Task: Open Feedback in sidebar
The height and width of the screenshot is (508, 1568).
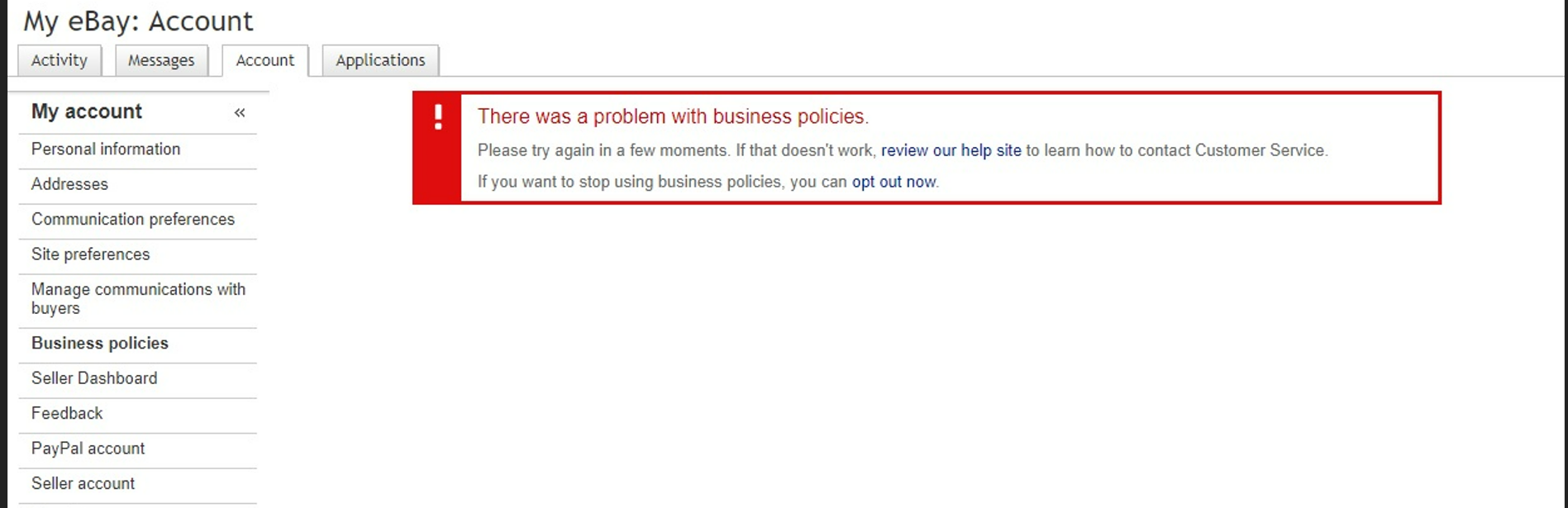Action: pos(67,413)
